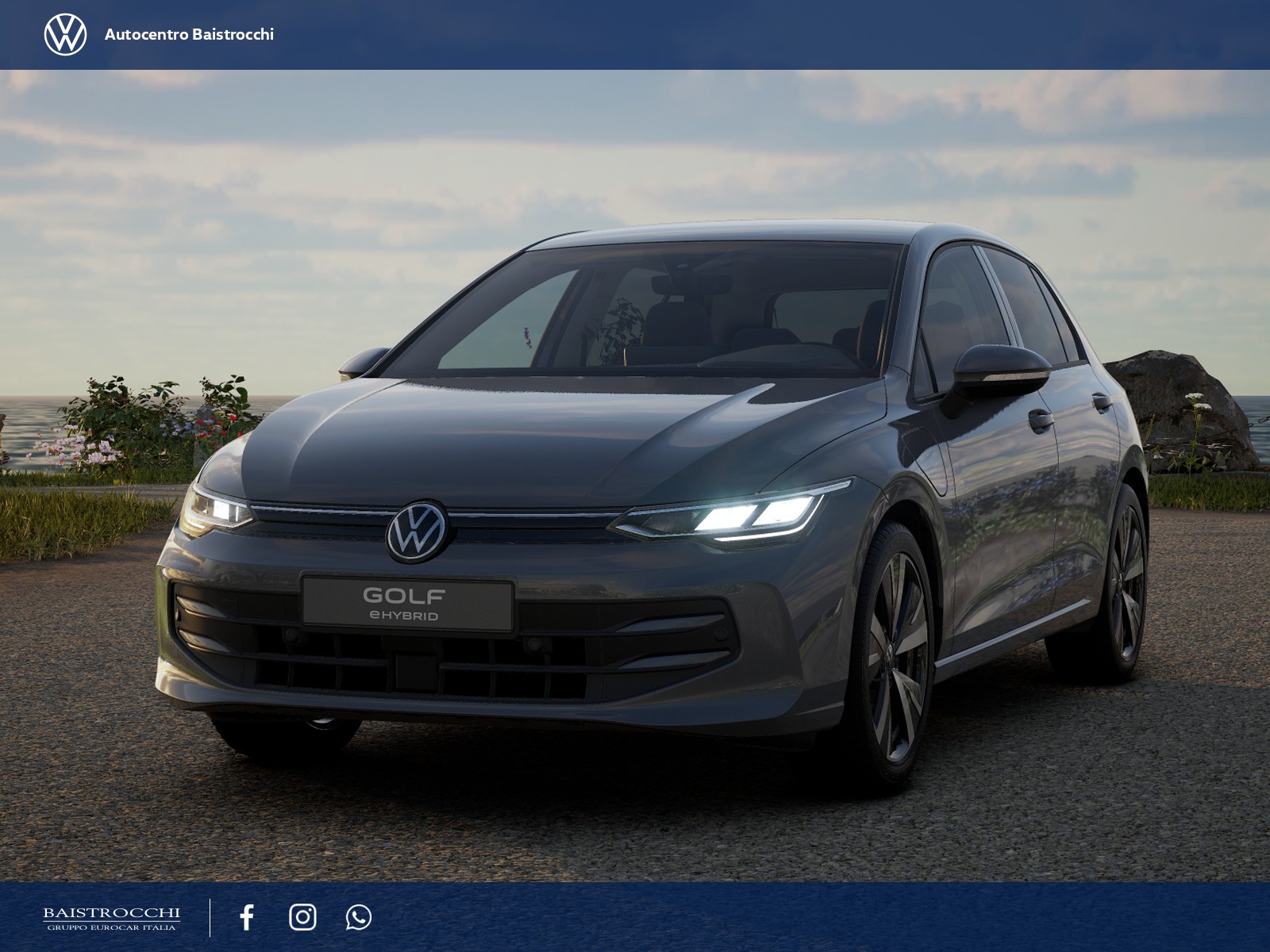Open the WhatsApp contact icon
Viewport: 1270px width, 952px height.
click(359, 917)
